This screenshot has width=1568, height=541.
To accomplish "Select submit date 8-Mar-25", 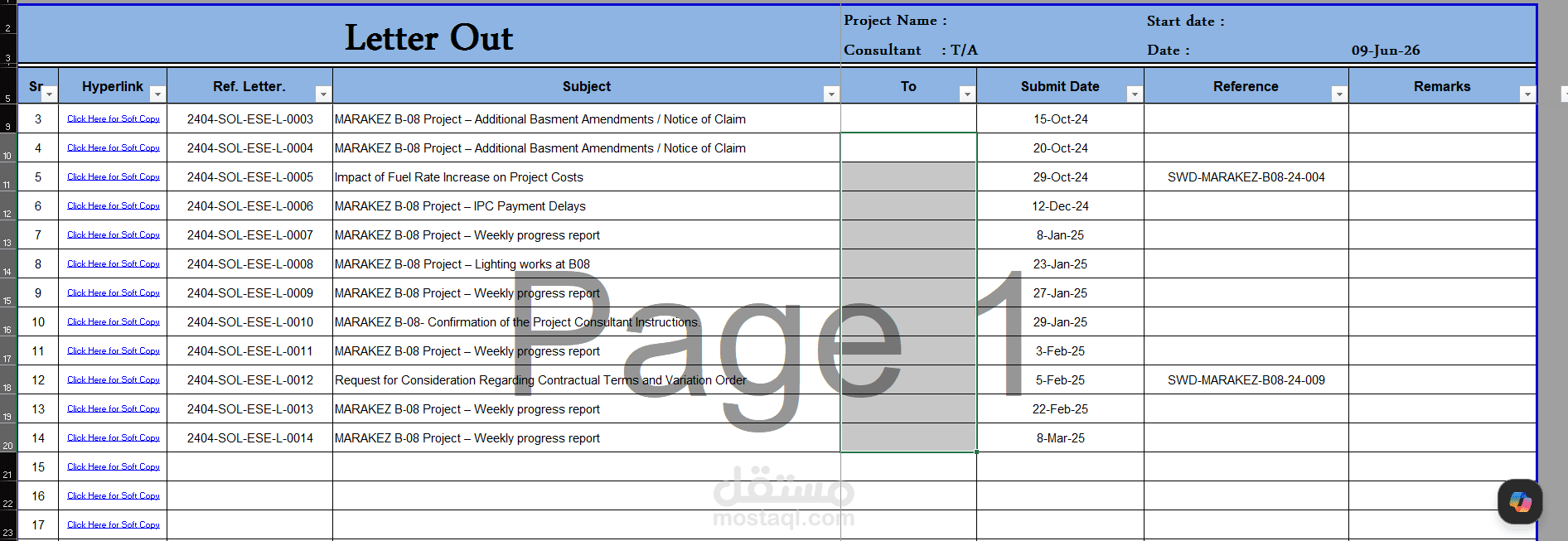I will point(1061,438).
